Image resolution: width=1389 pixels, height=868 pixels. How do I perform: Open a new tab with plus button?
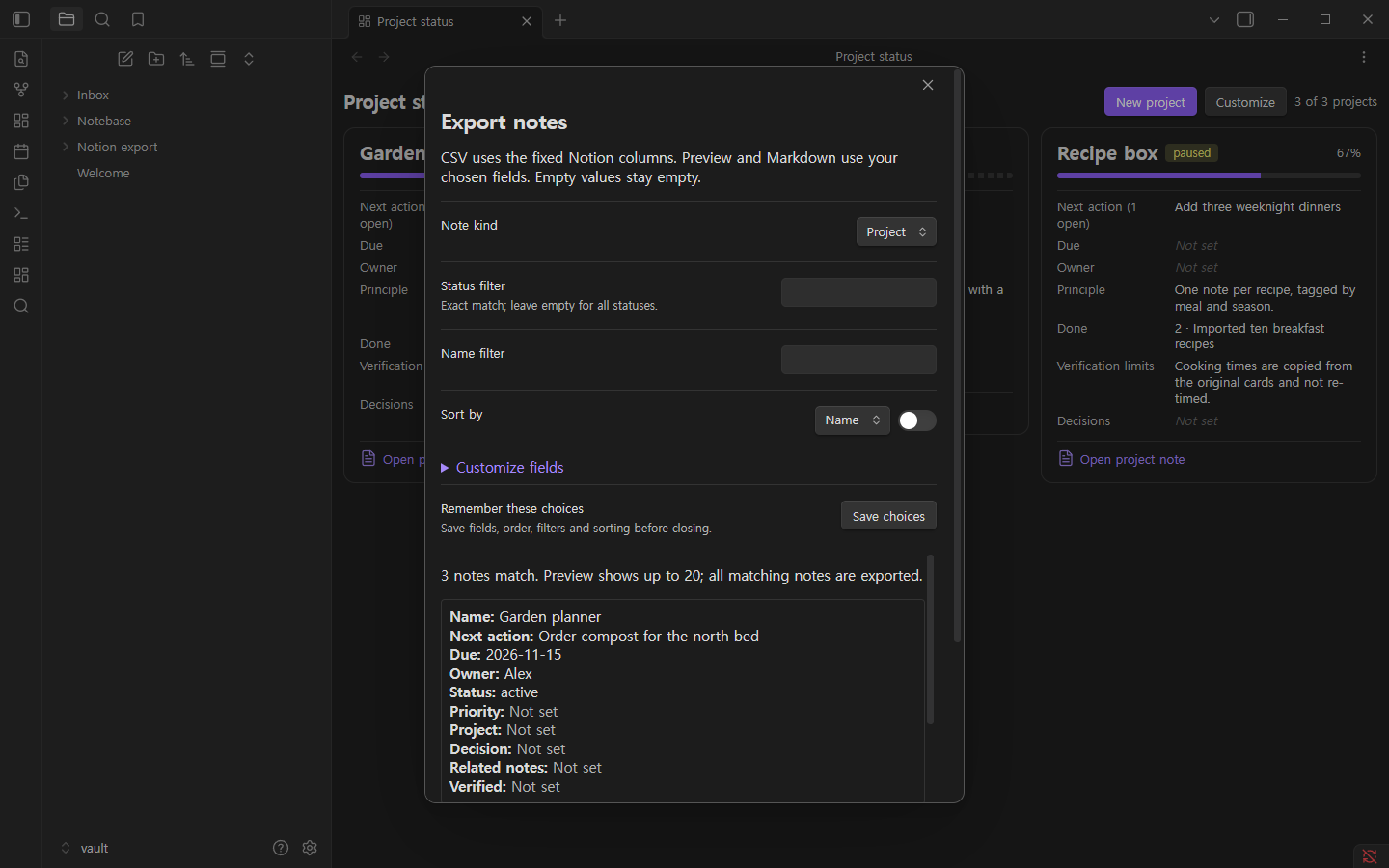click(560, 20)
